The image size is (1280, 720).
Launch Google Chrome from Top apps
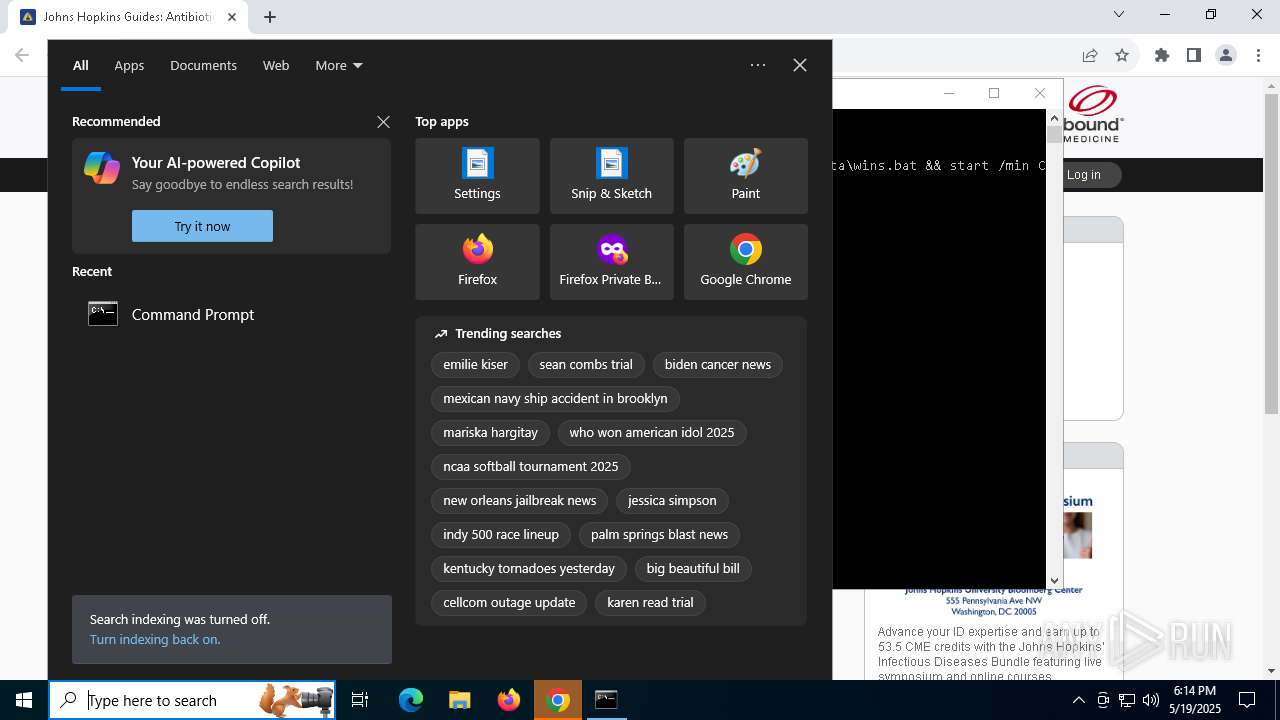[x=745, y=262]
